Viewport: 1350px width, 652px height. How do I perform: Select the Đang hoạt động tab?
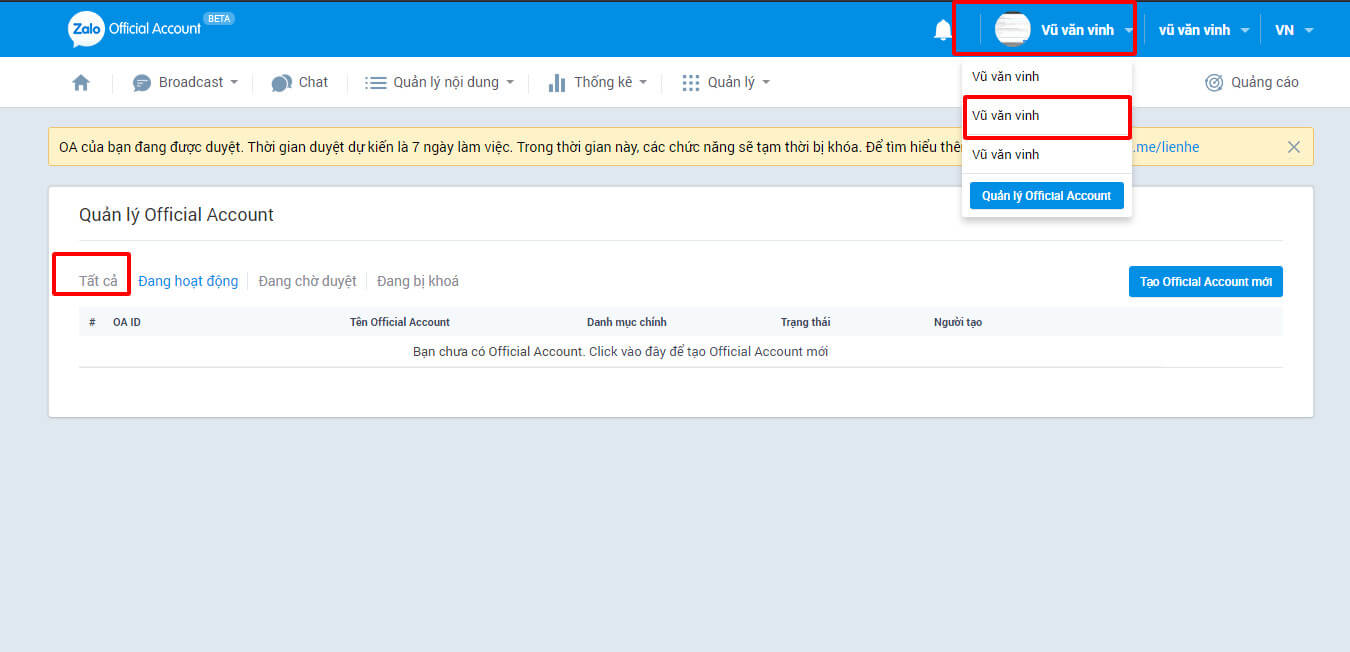click(188, 281)
